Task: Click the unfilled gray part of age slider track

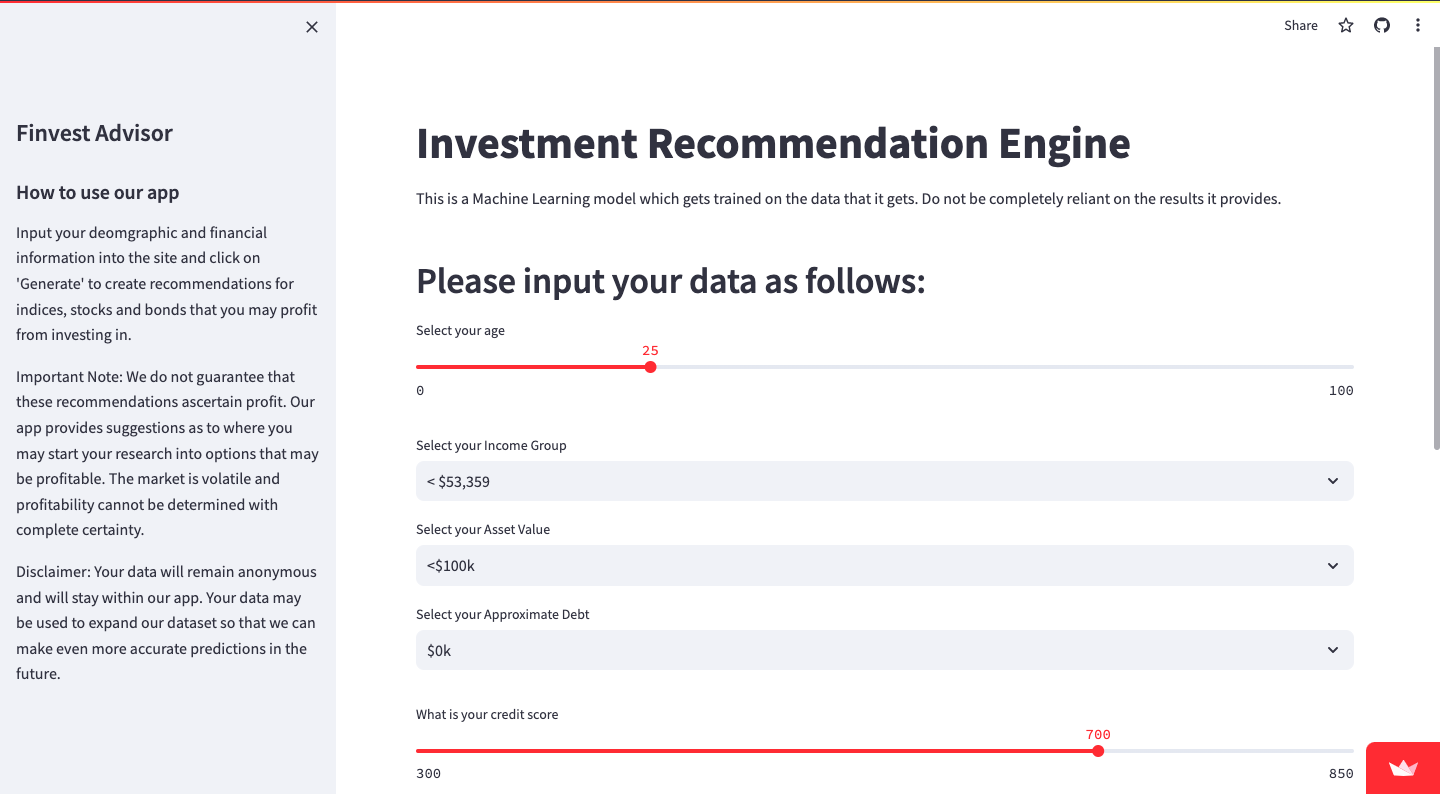Action: tap(1000, 367)
